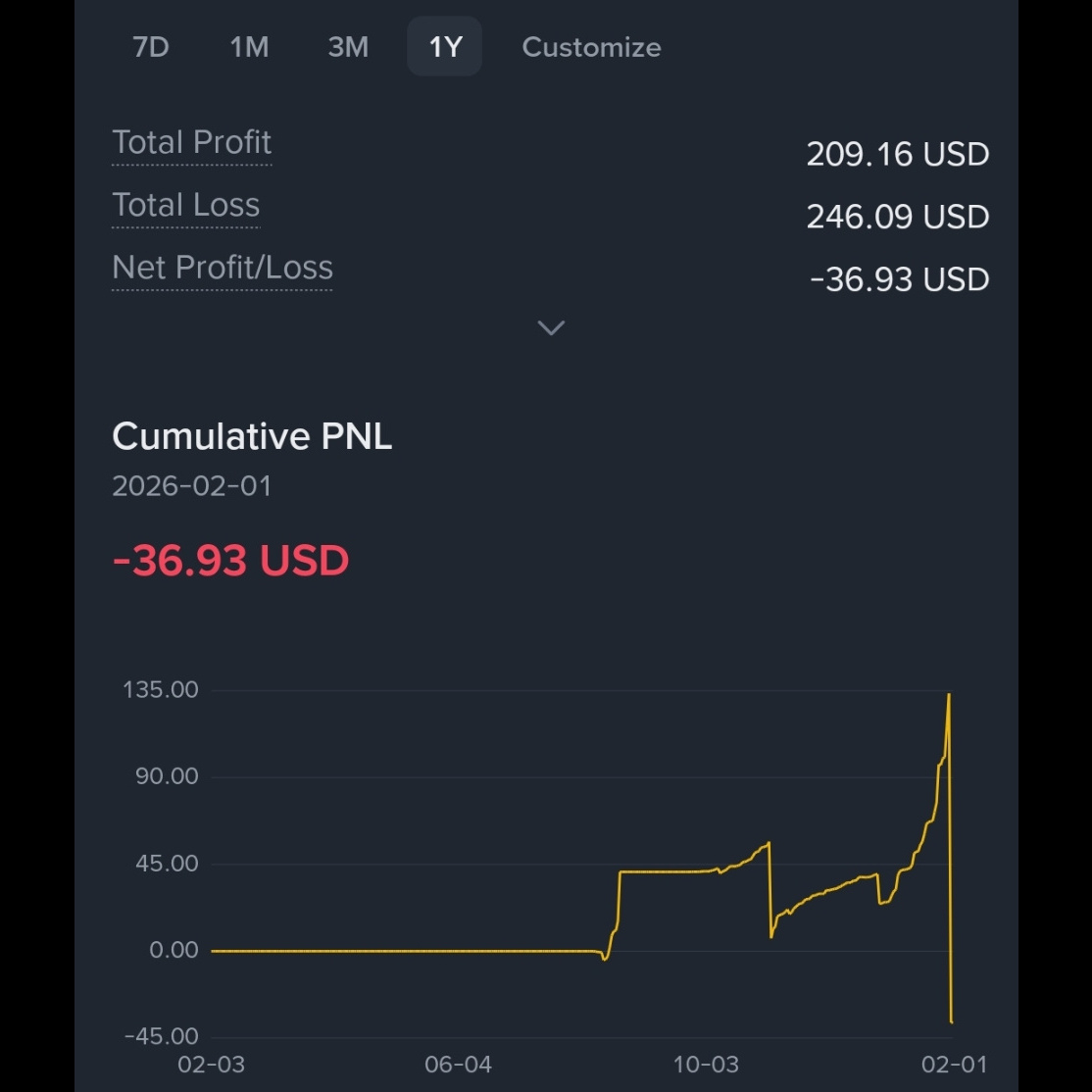This screenshot has height=1092, width=1092.
Task: Click the red -36.93 USD cumulative value
Action: 230,560
